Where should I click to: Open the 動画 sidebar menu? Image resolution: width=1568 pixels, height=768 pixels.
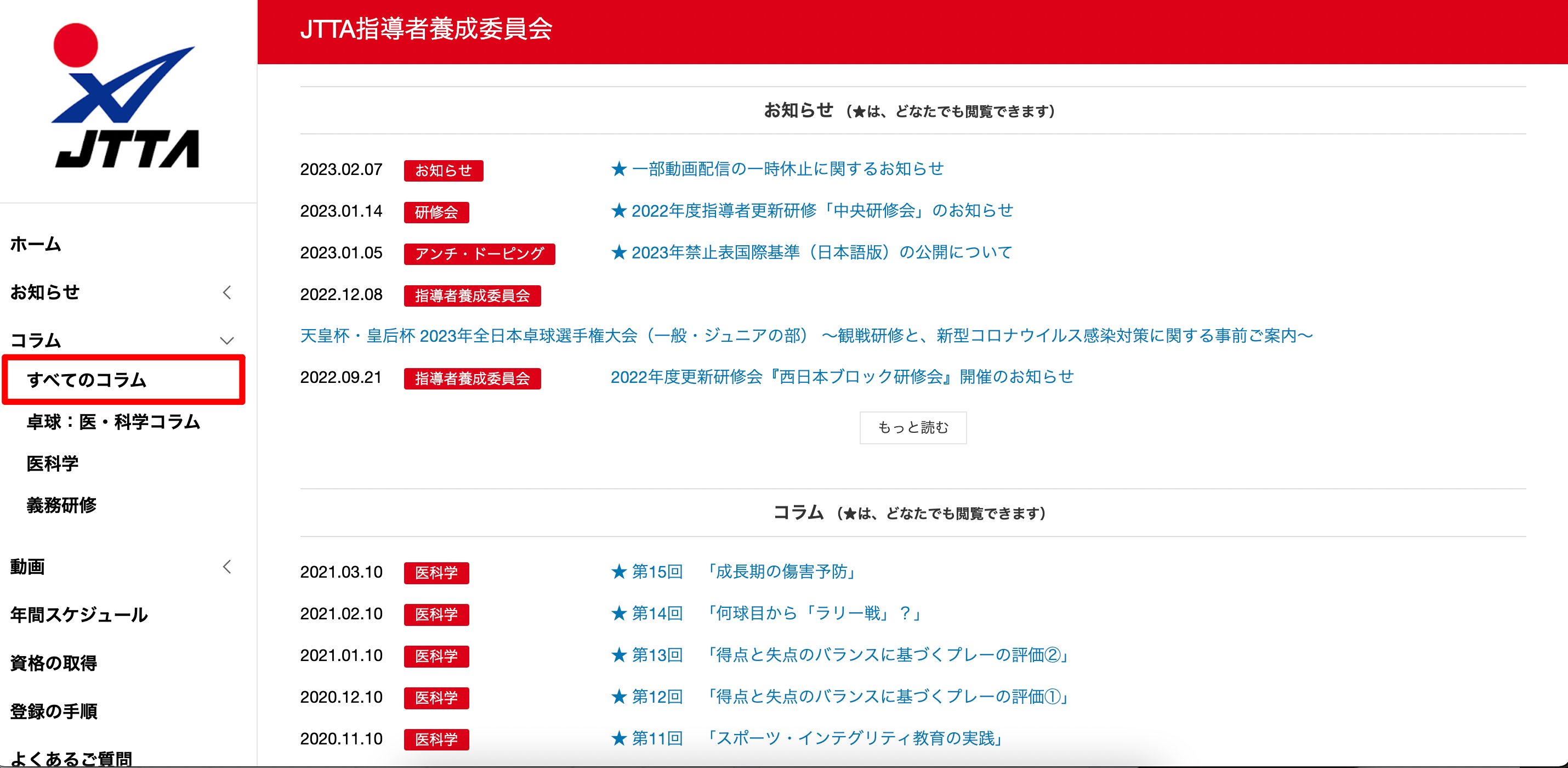27,567
